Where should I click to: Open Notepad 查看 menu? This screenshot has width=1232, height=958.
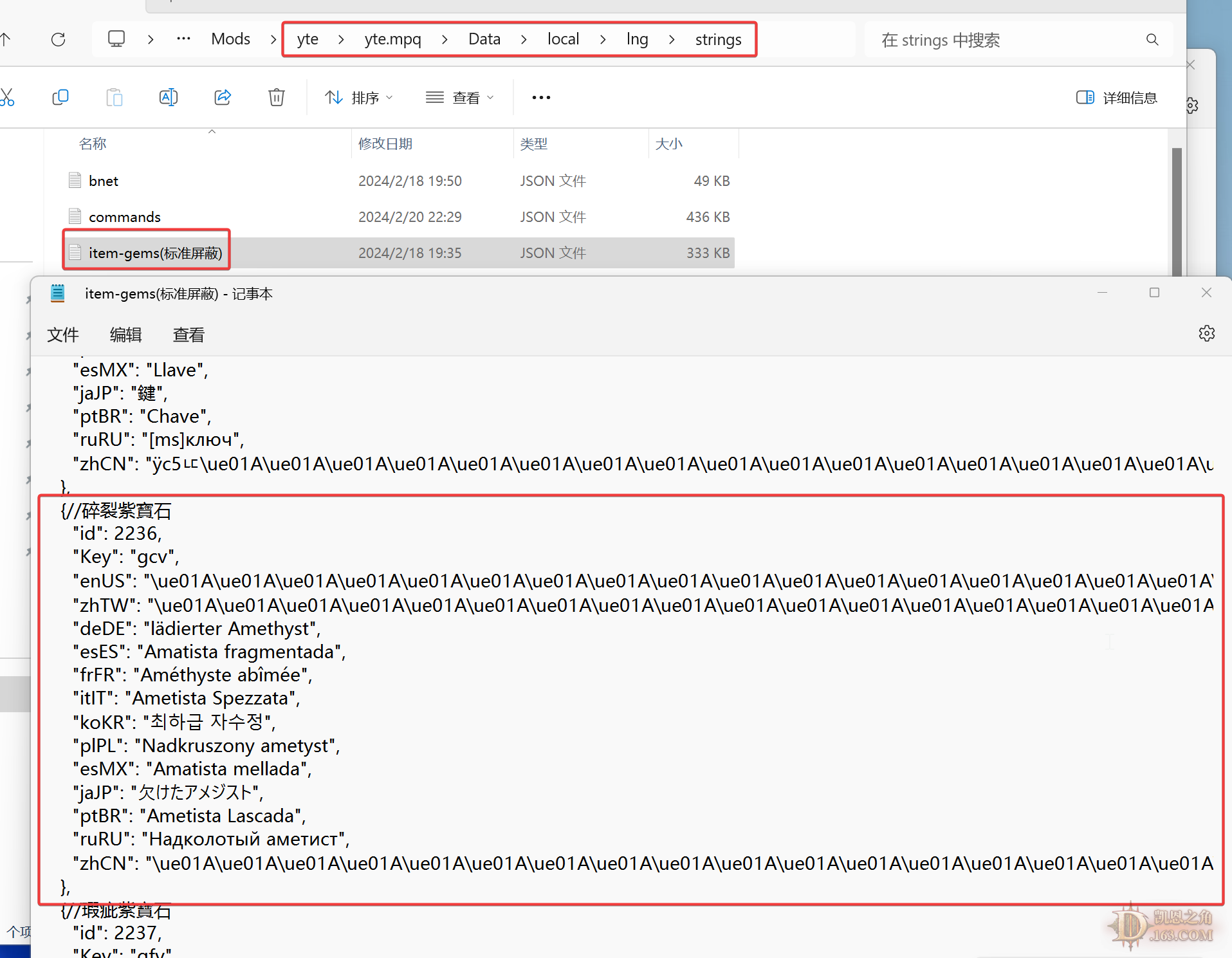coord(188,335)
